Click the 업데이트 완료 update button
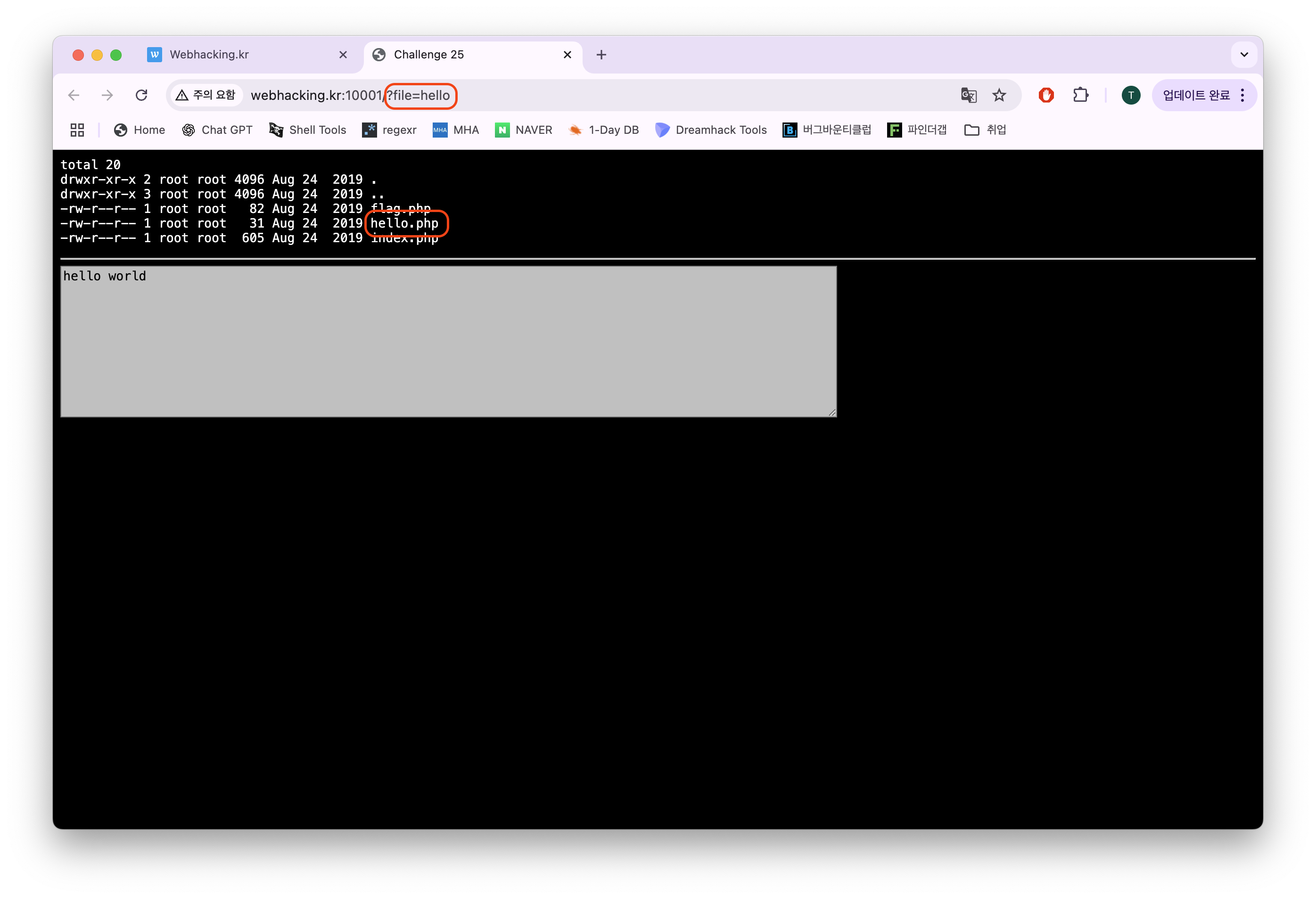Screen dimensions: 1316x899 coord(1196,95)
